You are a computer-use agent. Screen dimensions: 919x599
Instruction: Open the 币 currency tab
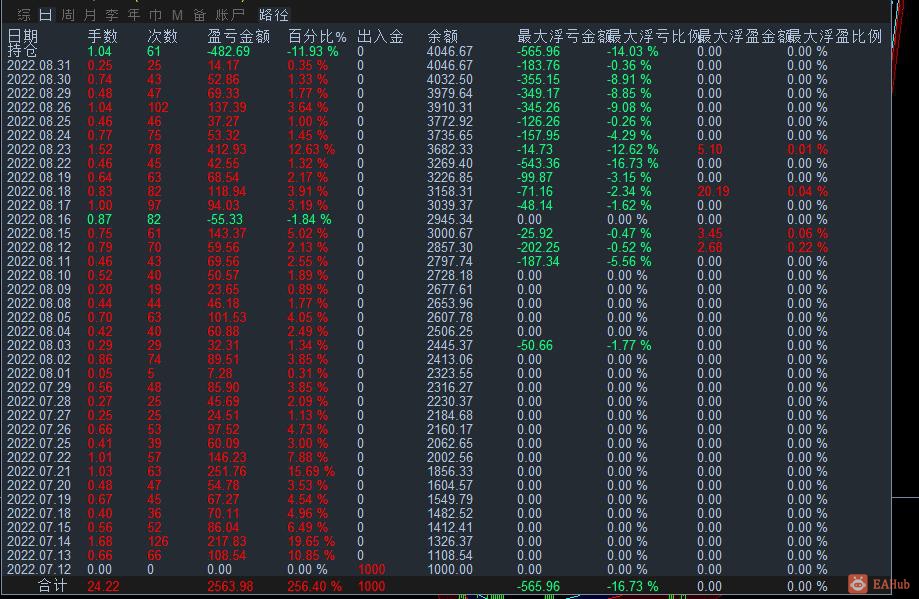pos(155,15)
